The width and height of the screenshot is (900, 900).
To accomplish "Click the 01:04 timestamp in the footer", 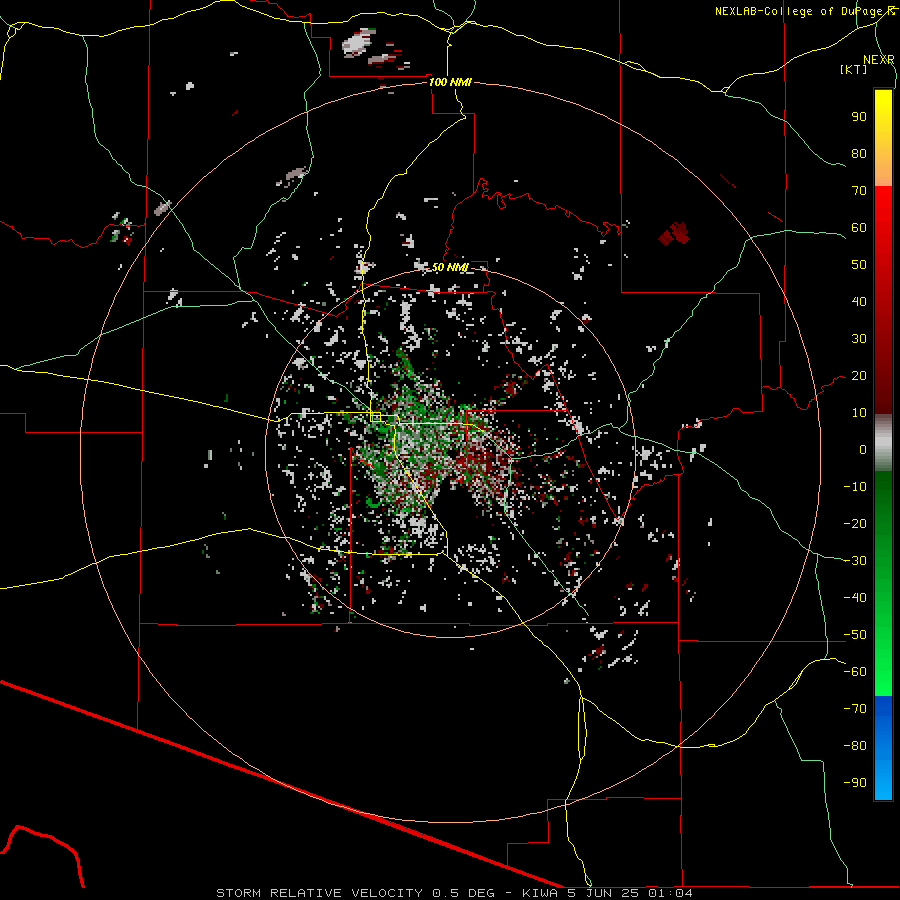I will click(670, 893).
